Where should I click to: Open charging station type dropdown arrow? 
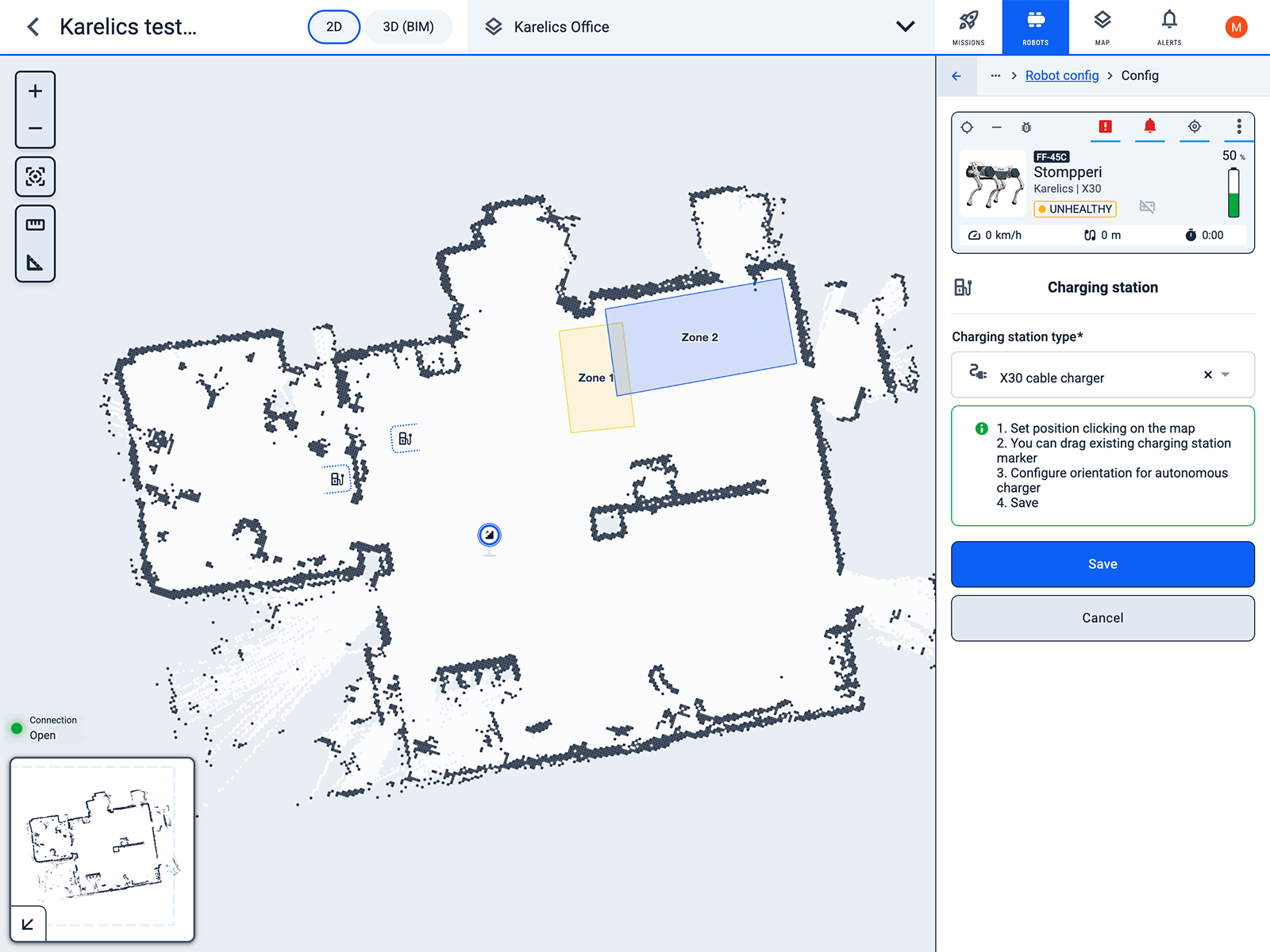click(x=1226, y=375)
